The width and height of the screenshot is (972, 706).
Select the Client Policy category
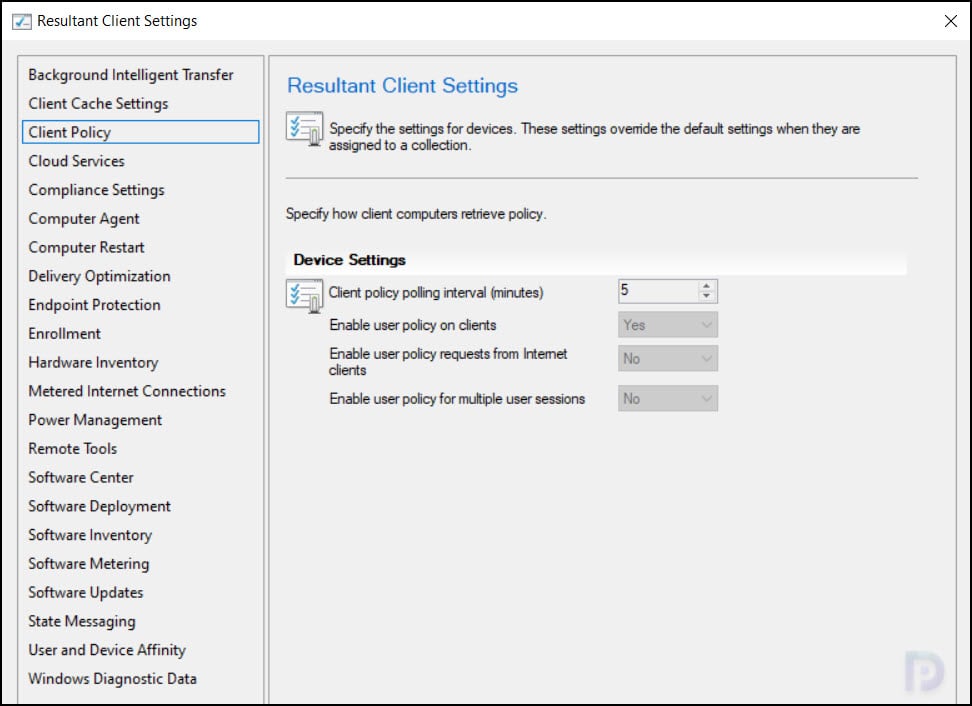tap(141, 132)
